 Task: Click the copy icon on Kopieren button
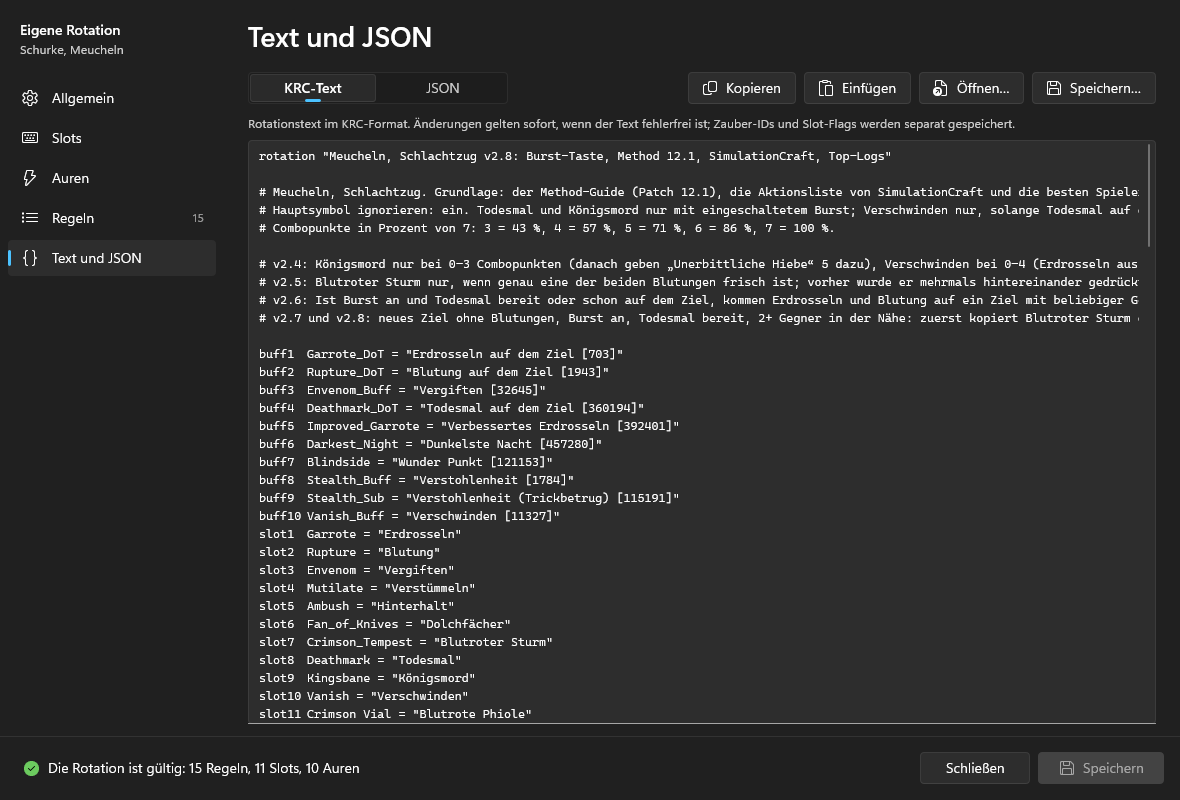click(710, 88)
